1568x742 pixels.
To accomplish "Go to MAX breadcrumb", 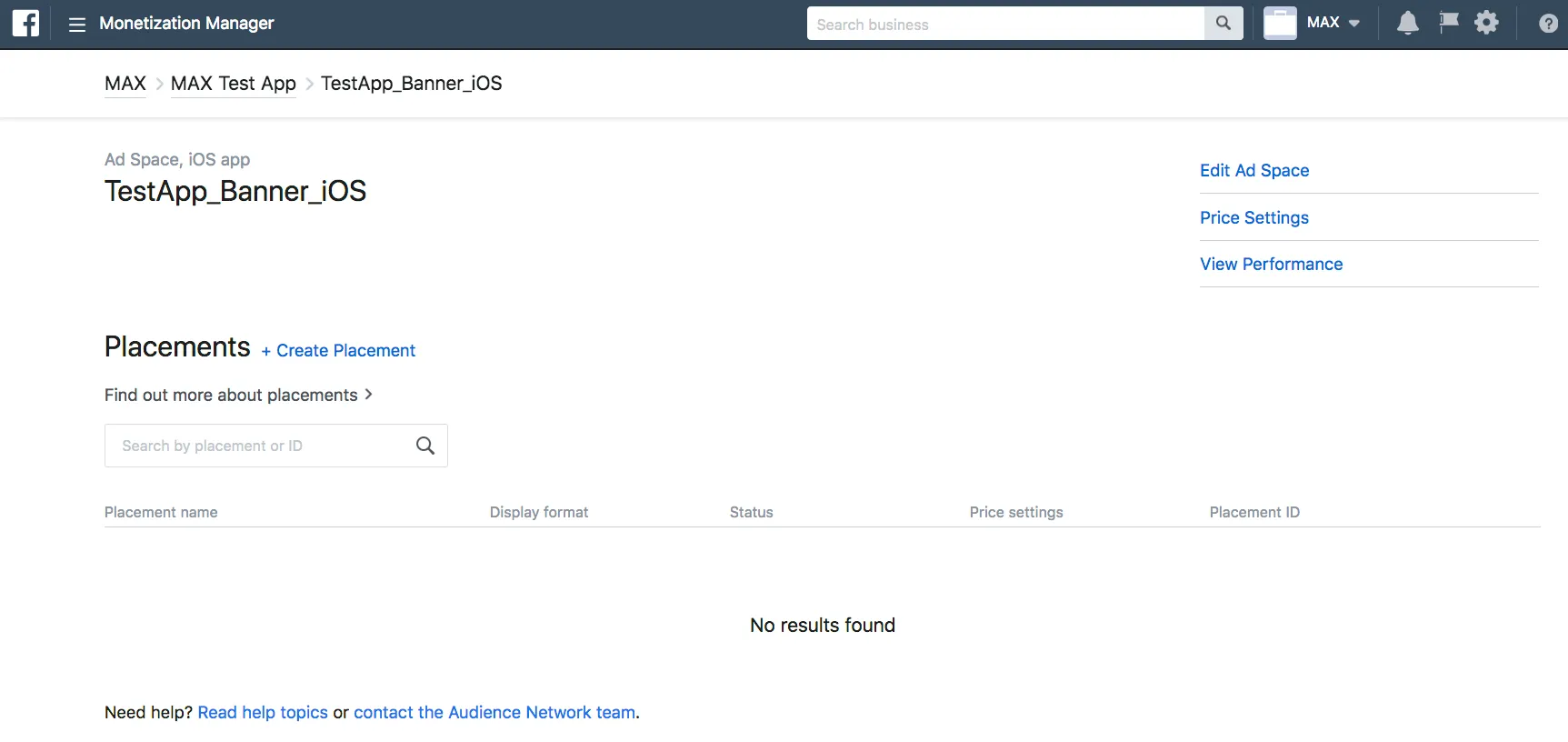I will 125,84.
